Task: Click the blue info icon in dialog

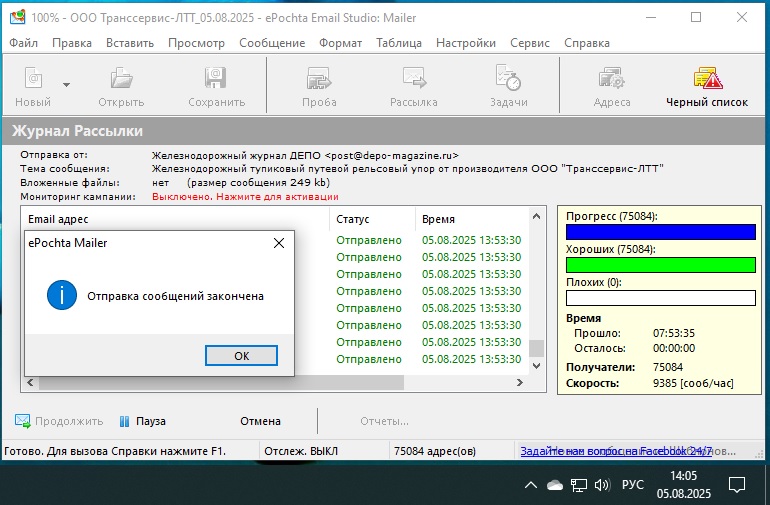Action: point(62,295)
